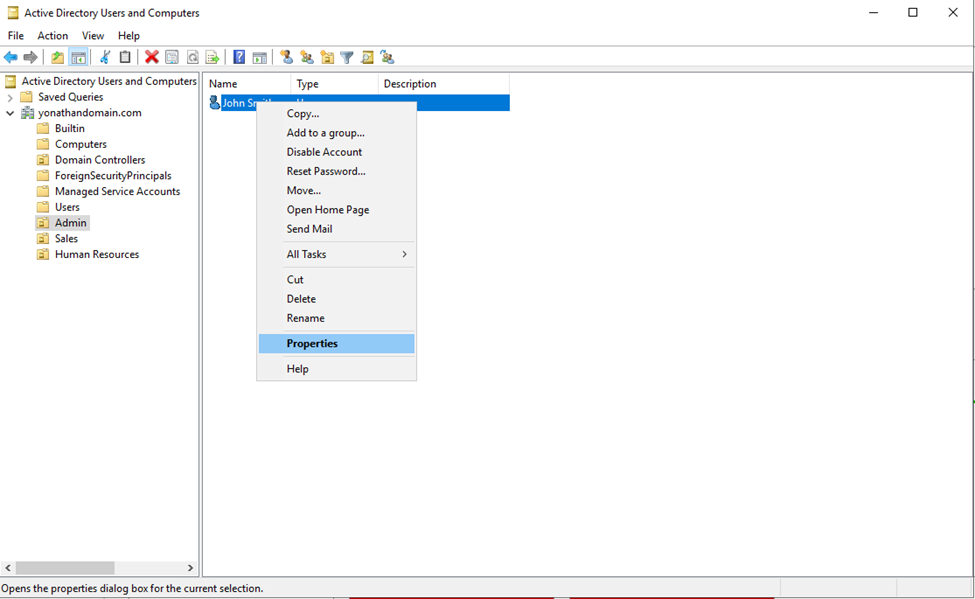Select Active Directory Users and Computers root
The image size is (975, 599).
[109, 81]
